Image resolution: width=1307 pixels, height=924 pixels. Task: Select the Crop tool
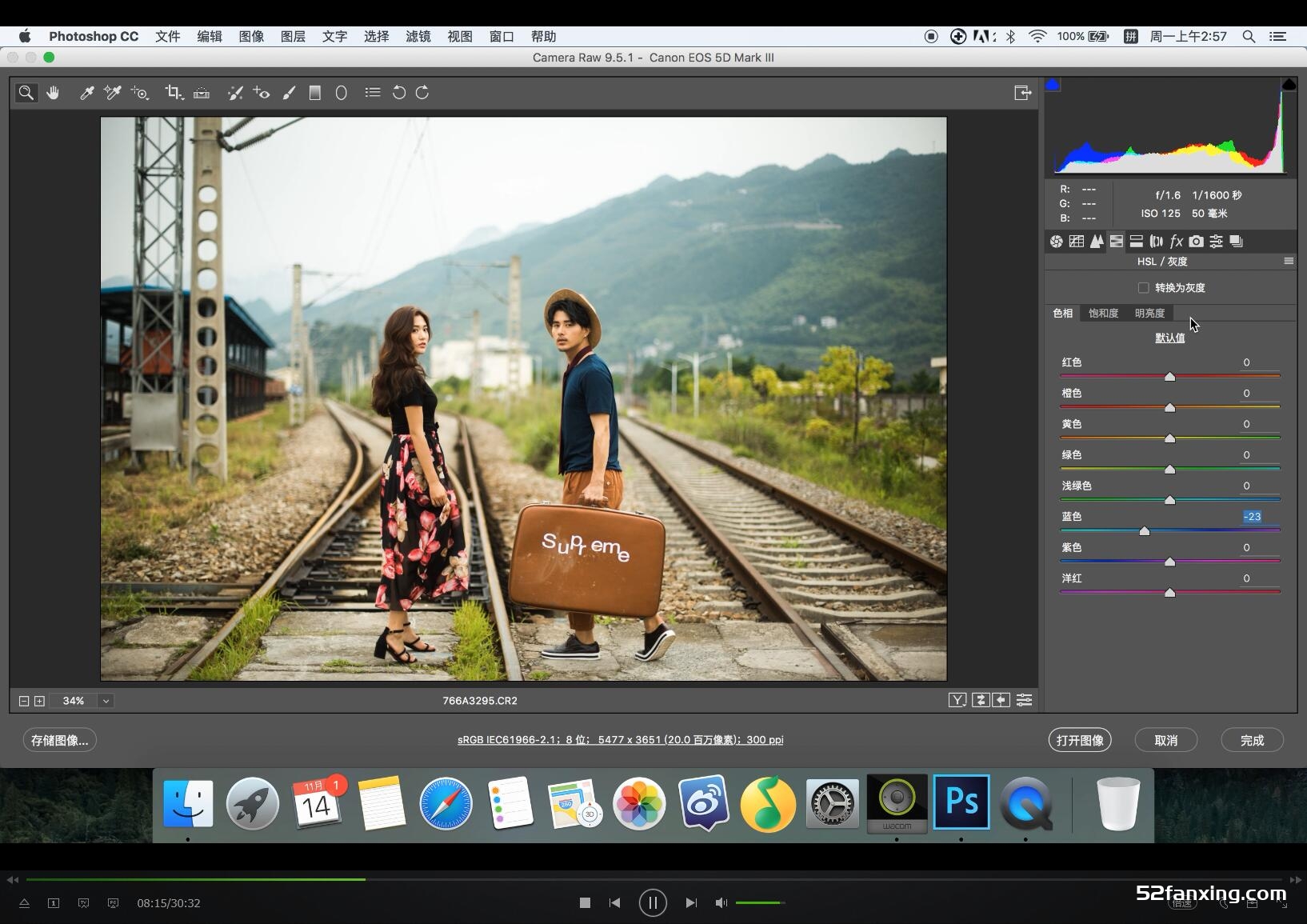coord(174,93)
